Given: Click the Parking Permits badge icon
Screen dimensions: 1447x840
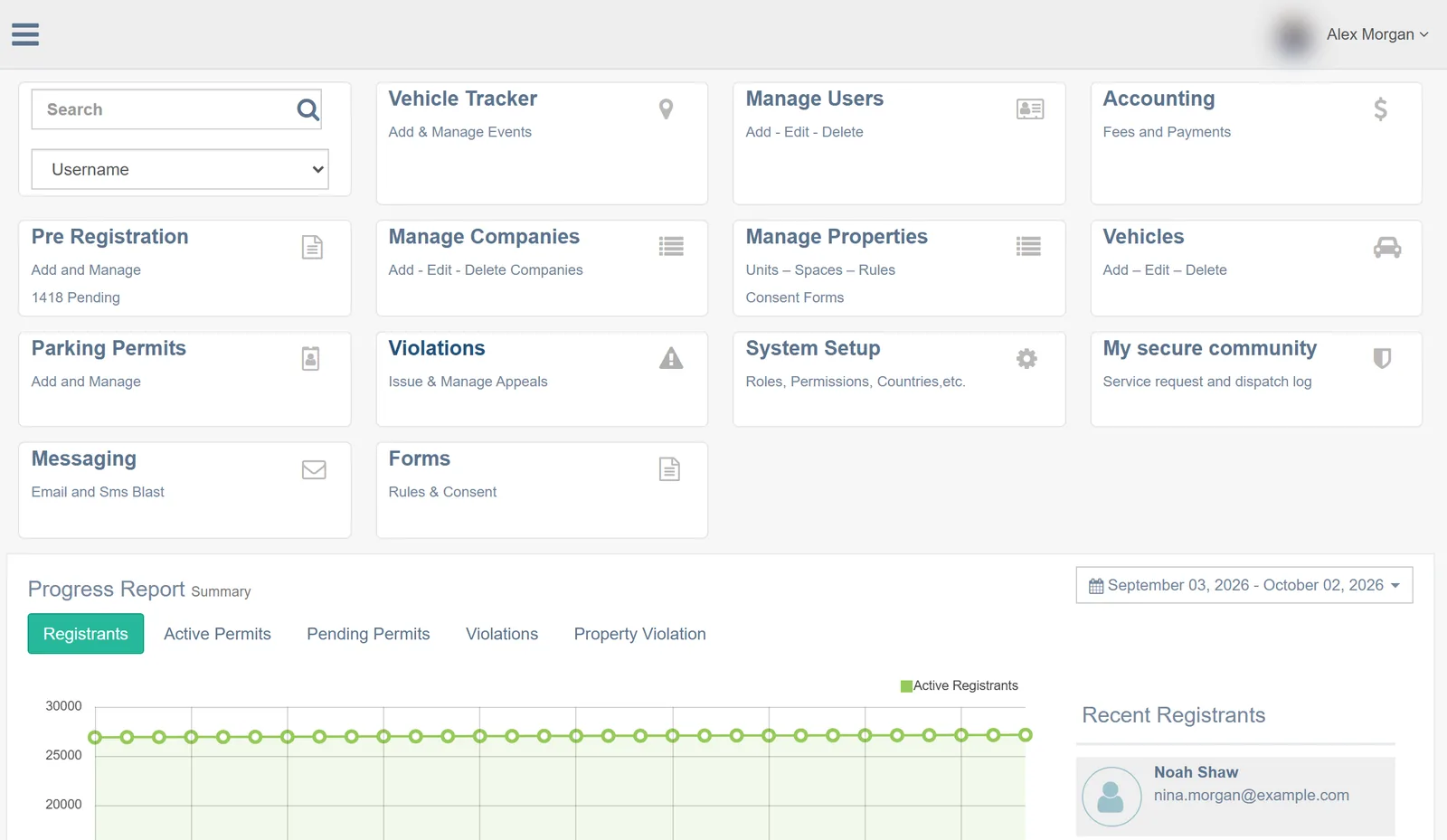Looking at the screenshot, I should tap(310, 359).
